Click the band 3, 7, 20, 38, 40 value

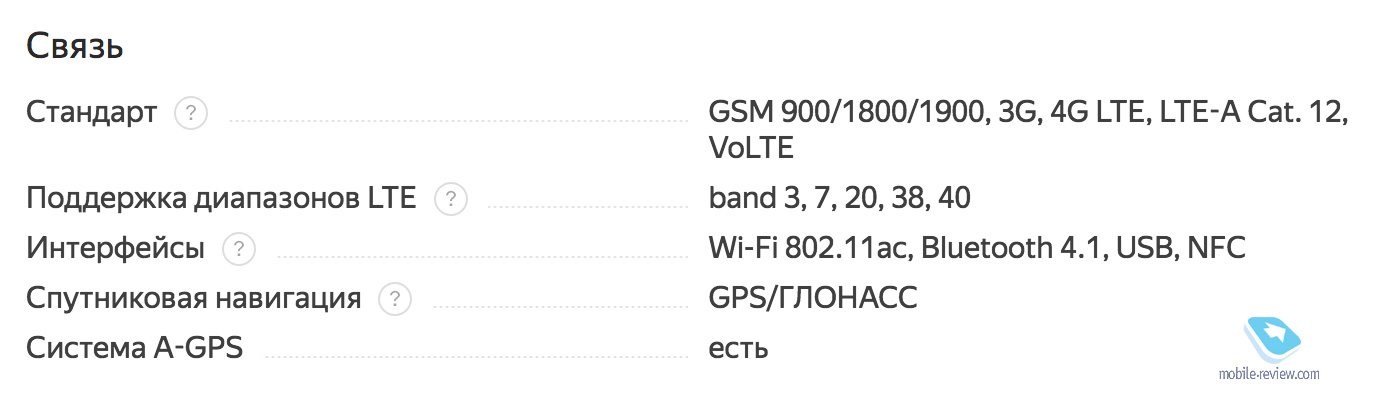(x=839, y=199)
